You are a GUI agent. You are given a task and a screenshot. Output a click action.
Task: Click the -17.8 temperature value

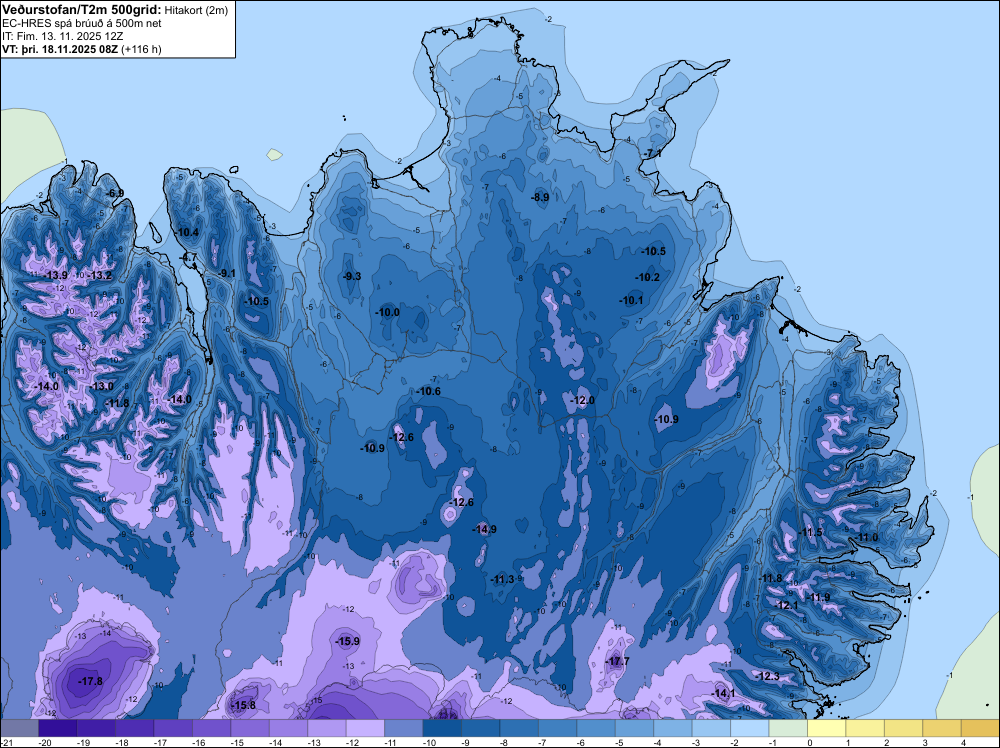coord(90,681)
